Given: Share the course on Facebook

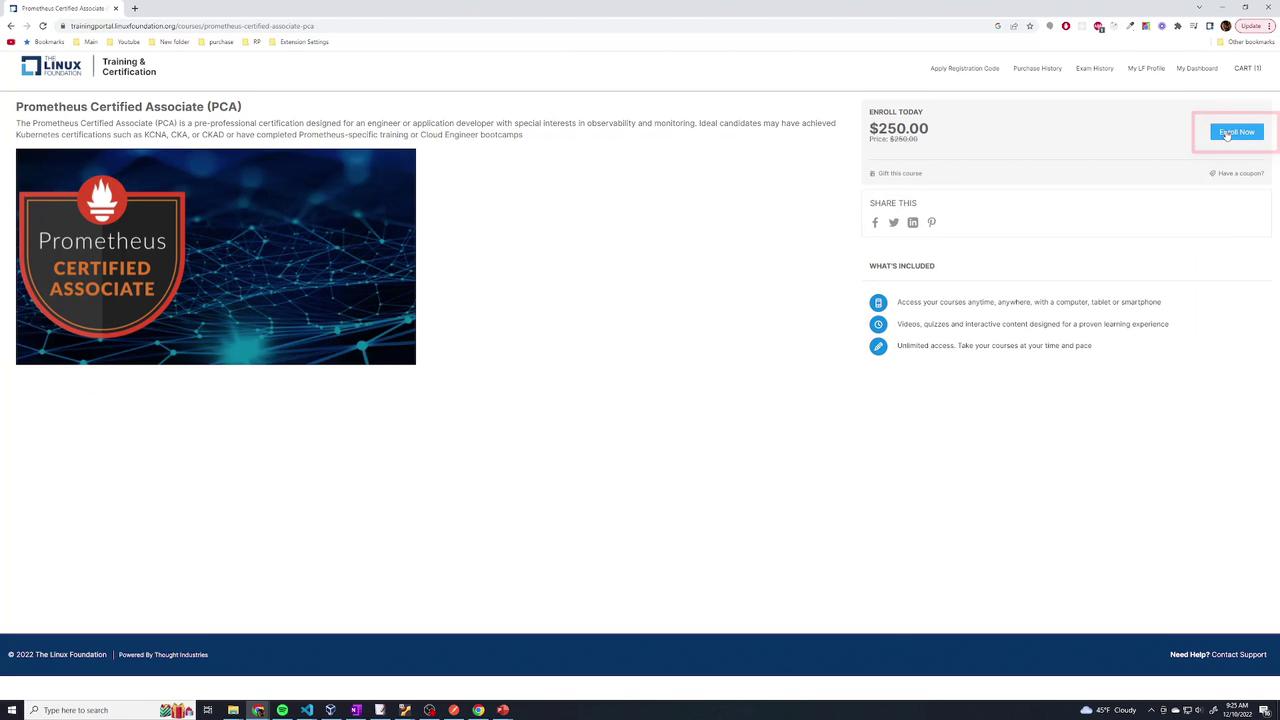Looking at the screenshot, I should pos(875,223).
